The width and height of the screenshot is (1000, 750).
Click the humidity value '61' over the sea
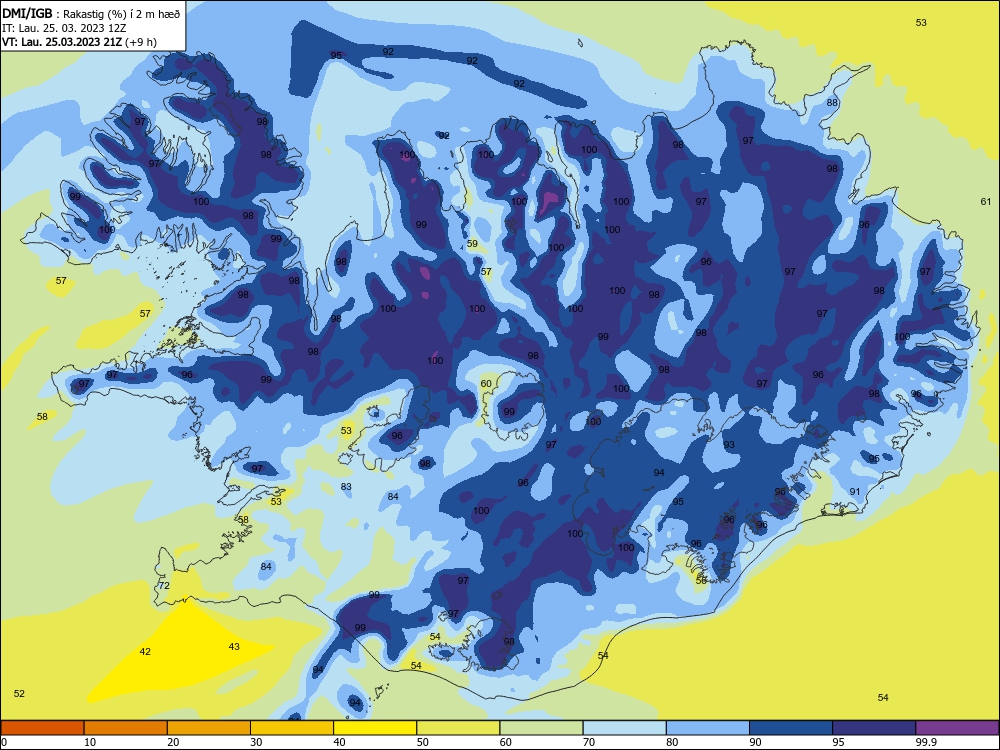986,202
